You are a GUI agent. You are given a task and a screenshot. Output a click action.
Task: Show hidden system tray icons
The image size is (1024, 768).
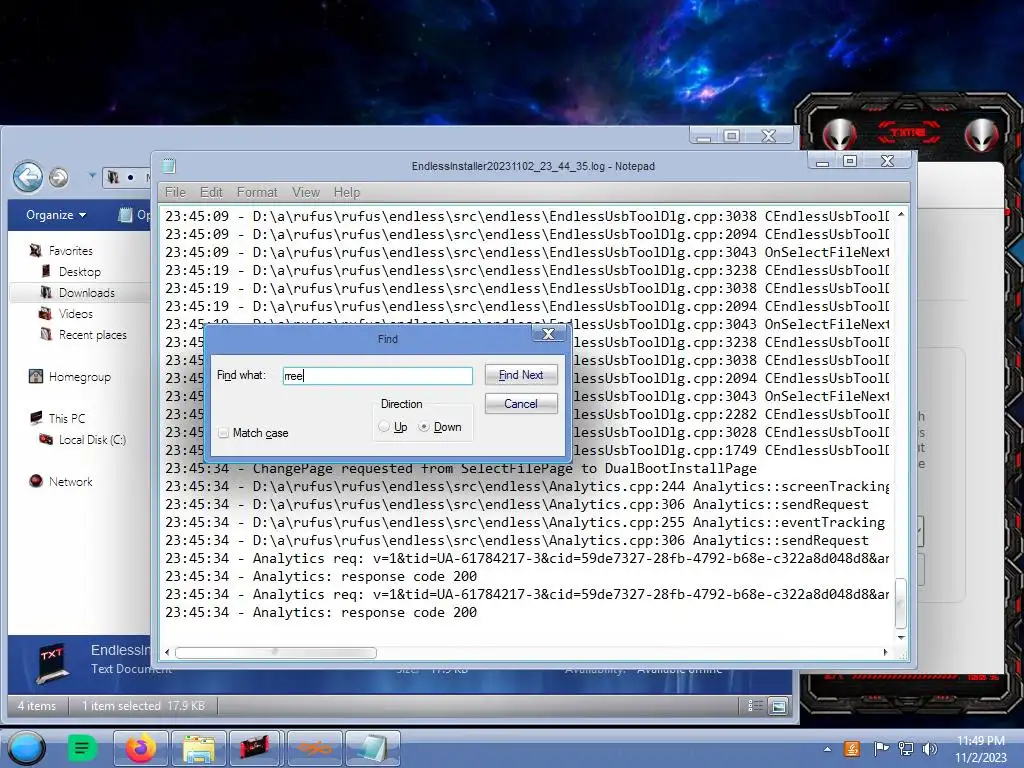(827, 749)
